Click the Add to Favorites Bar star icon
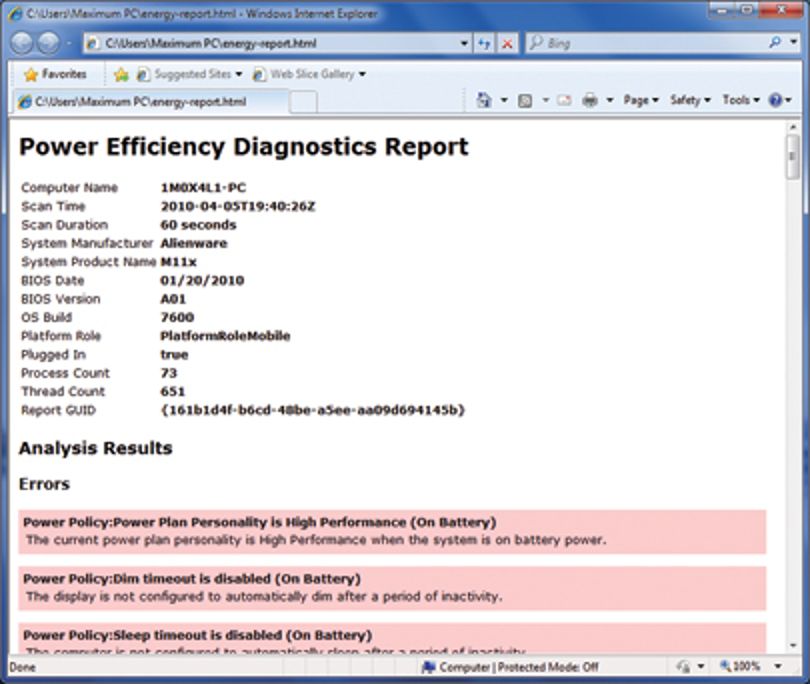The image size is (810, 684). click(121, 75)
